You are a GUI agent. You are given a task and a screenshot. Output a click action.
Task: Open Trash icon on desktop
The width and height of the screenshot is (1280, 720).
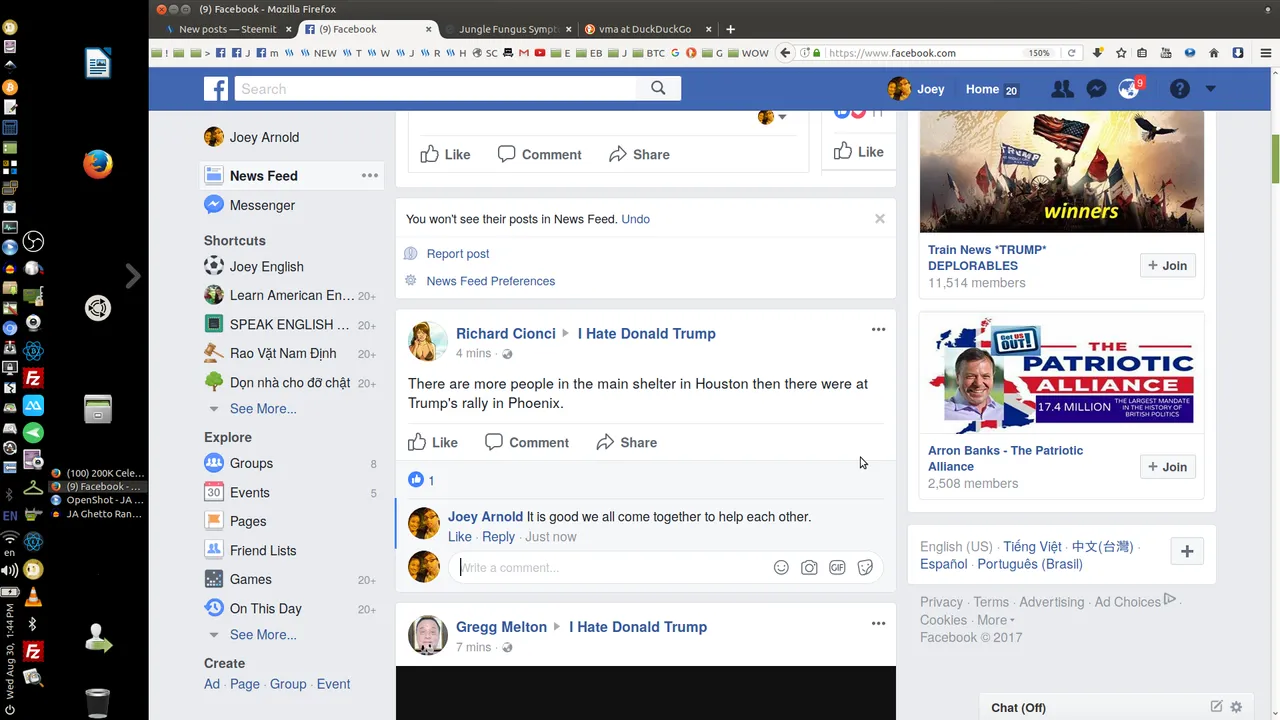point(97,703)
